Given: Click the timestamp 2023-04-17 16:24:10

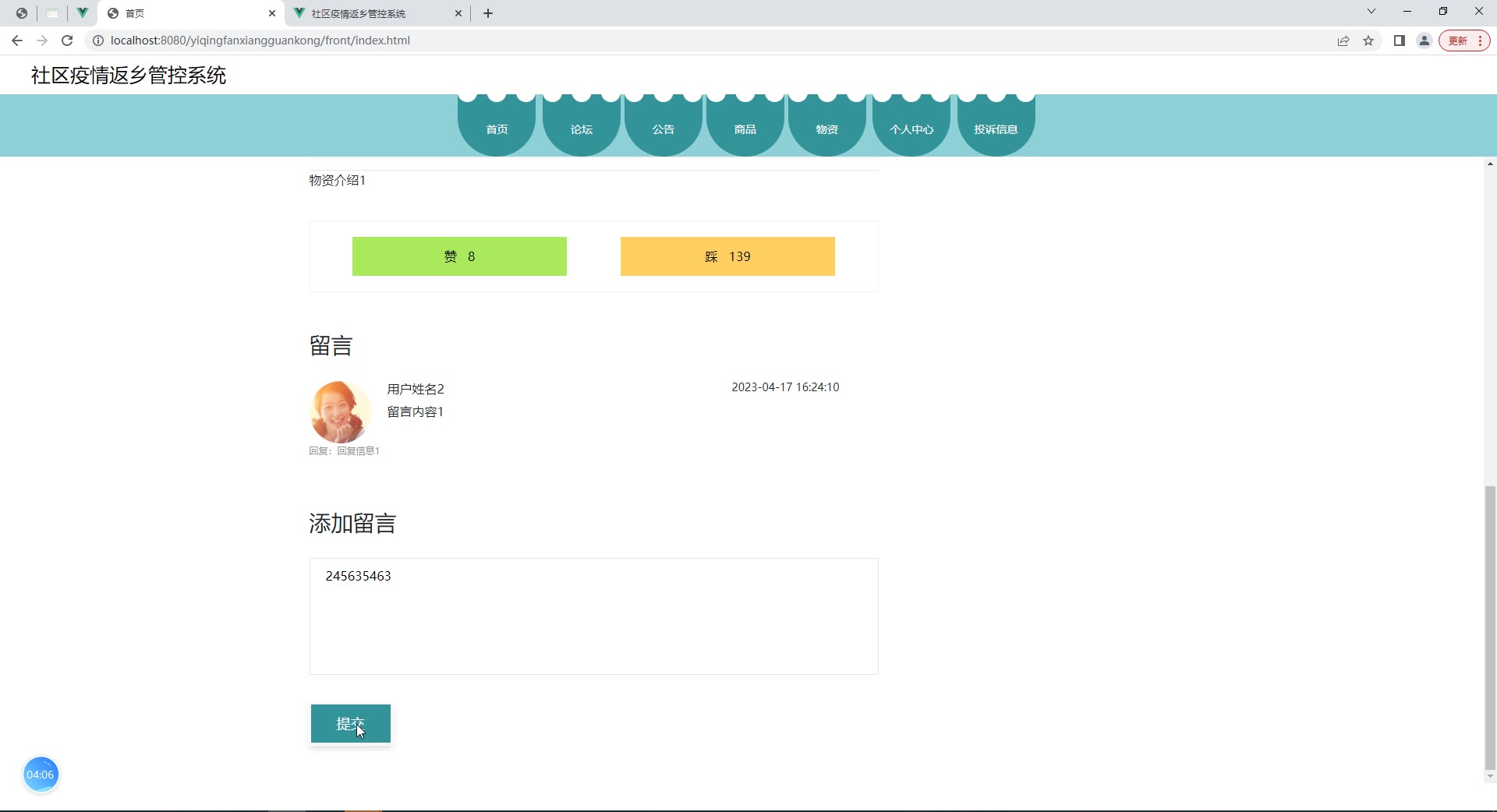Looking at the screenshot, I should 785,387.
